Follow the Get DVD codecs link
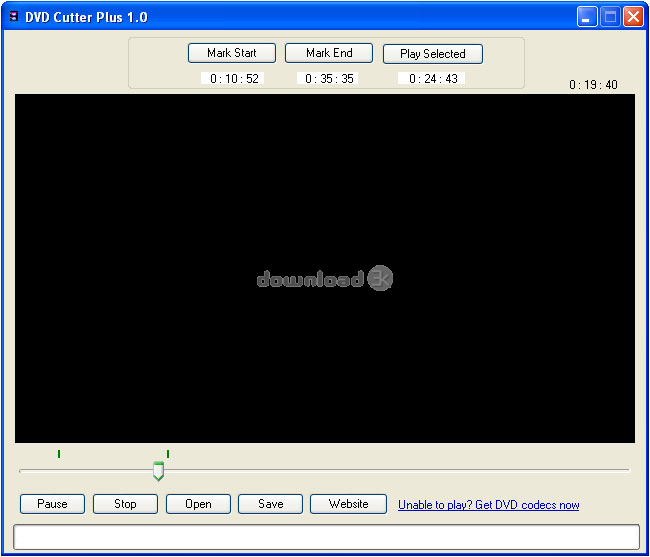 coord(488,505)
